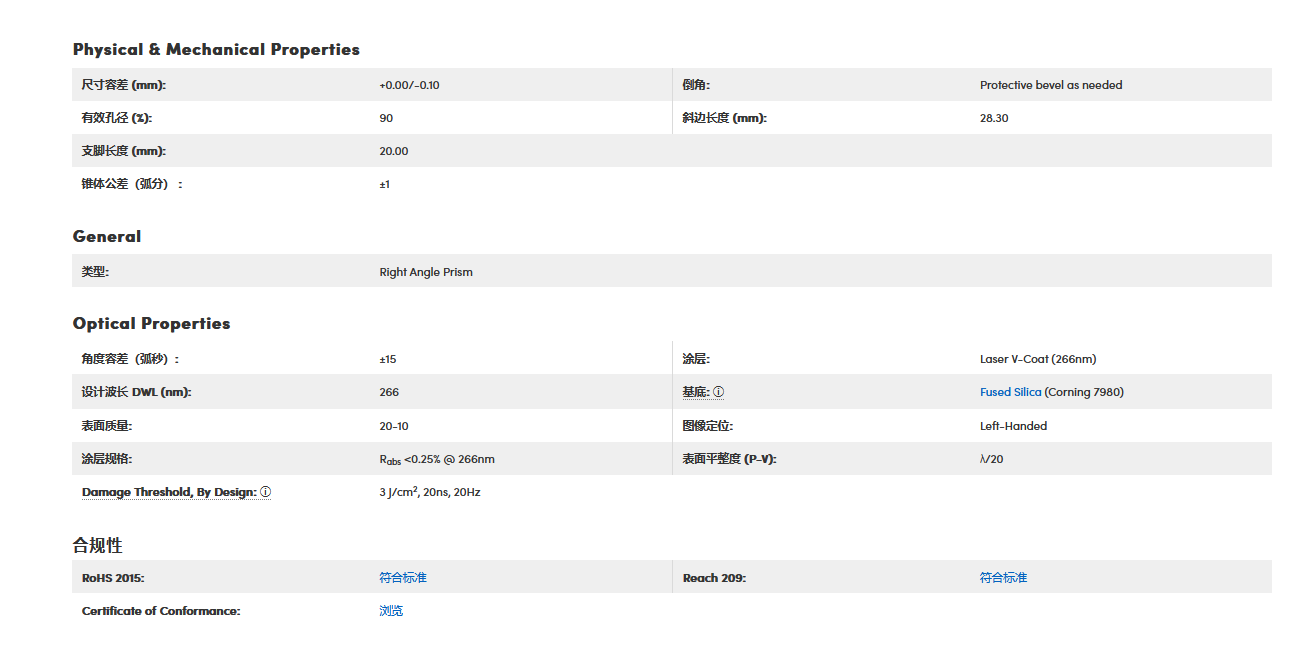Screen dimensions: 1292x656
Task: Click the Rabs <0.25% @ 266nm value
Action: click(x=437, y=460)
